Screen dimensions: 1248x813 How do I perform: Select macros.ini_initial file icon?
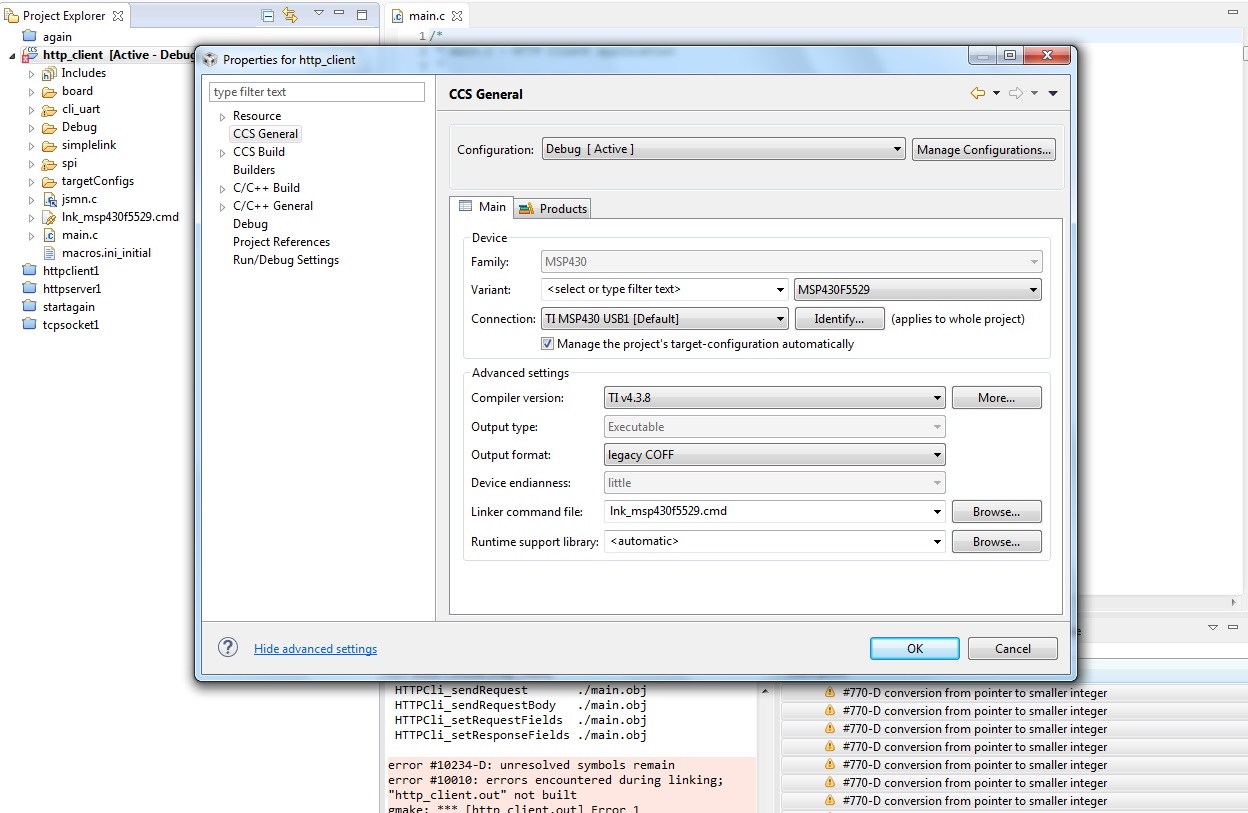(48, 253)
